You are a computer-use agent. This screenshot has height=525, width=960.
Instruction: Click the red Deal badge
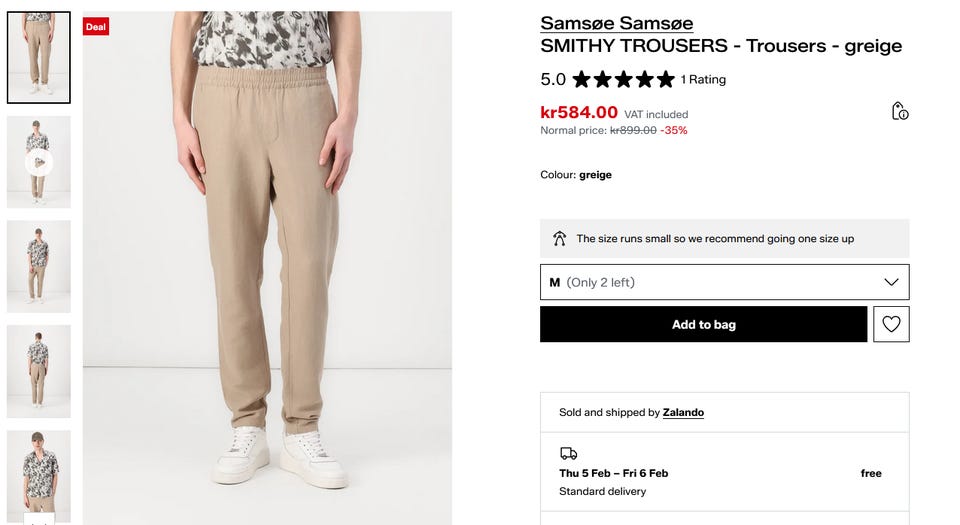click(x=96, y=27)
